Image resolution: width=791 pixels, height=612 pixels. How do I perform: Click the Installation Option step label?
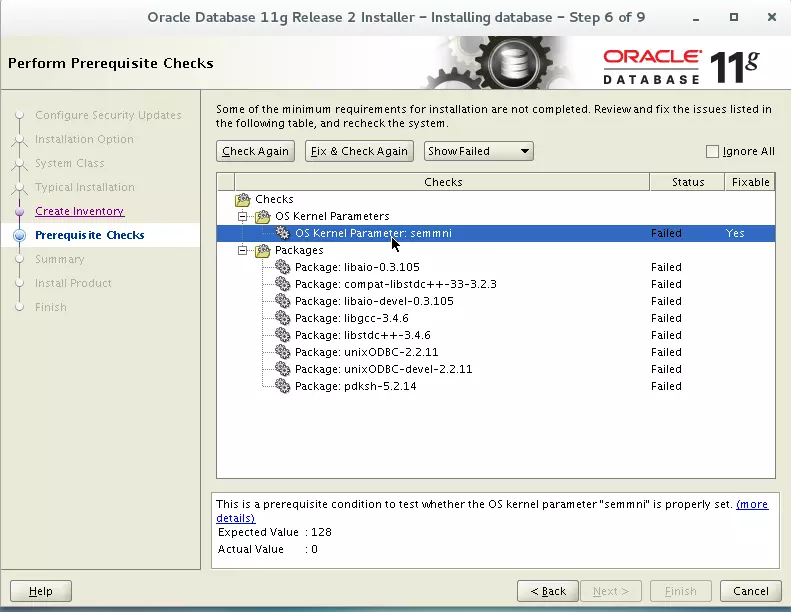tap(84, 139)
